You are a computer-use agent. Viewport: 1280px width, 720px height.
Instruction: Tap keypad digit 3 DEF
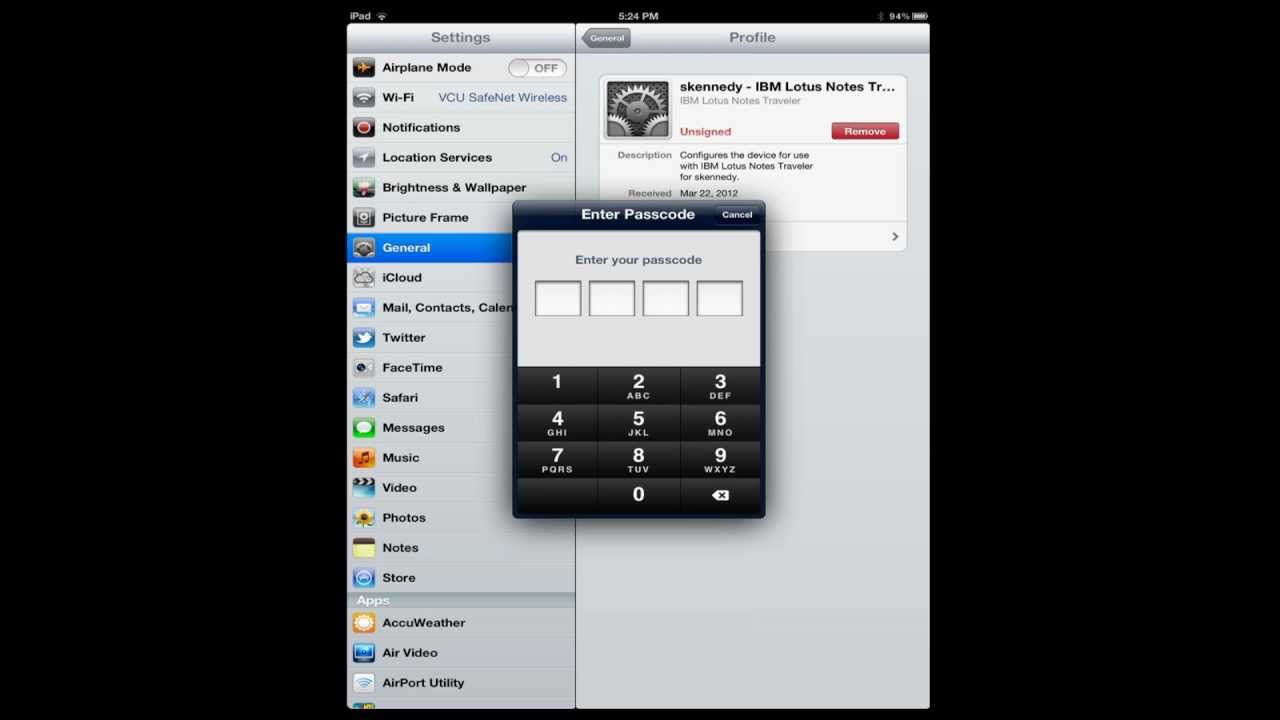(x=720, y=386)
